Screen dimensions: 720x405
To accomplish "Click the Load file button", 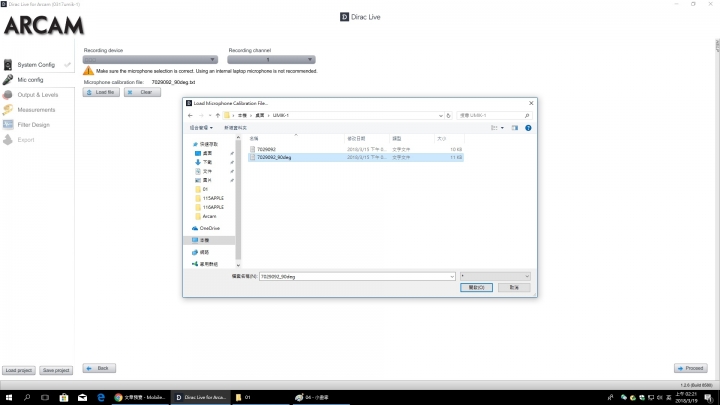I will pos(101,92).
